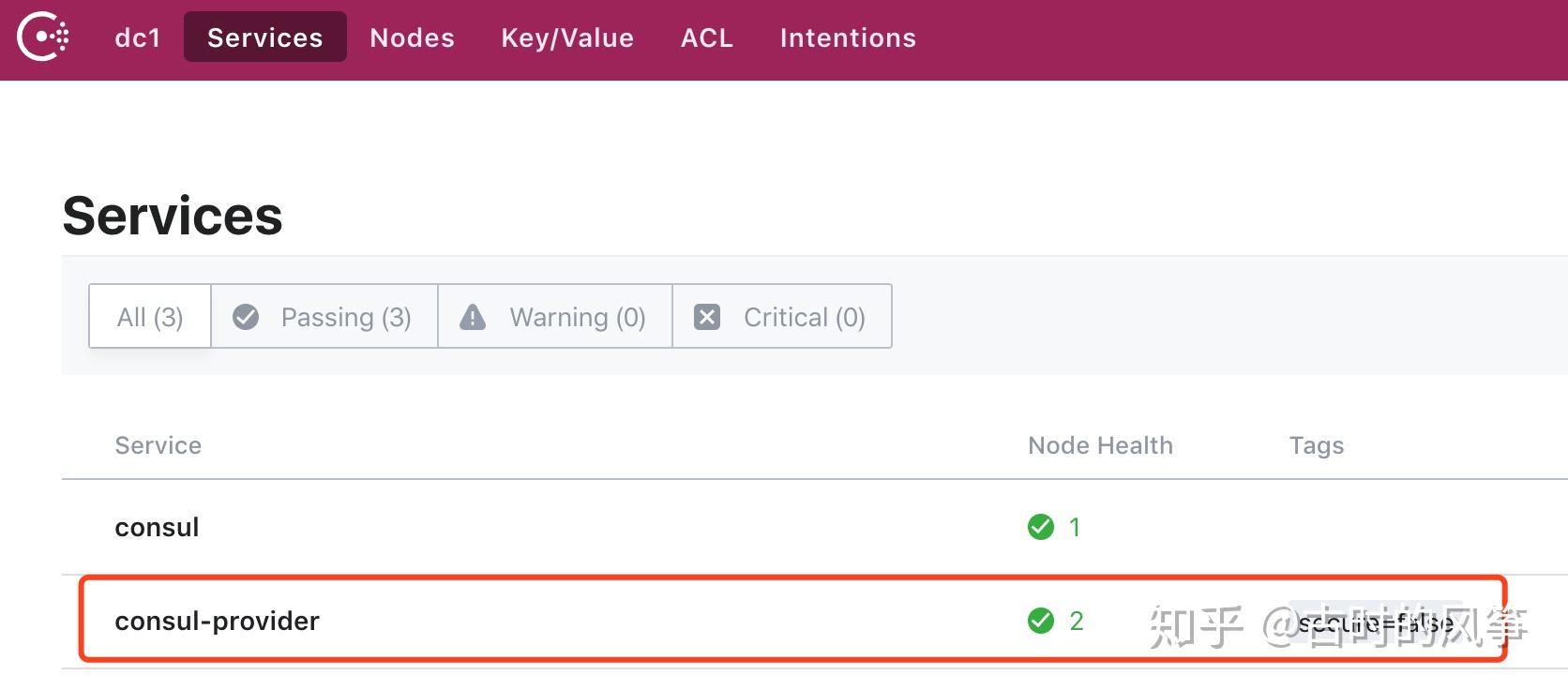Filter services by All (3)
The height and width of the screenshot is (690, 1568).
tap(150, 317)
